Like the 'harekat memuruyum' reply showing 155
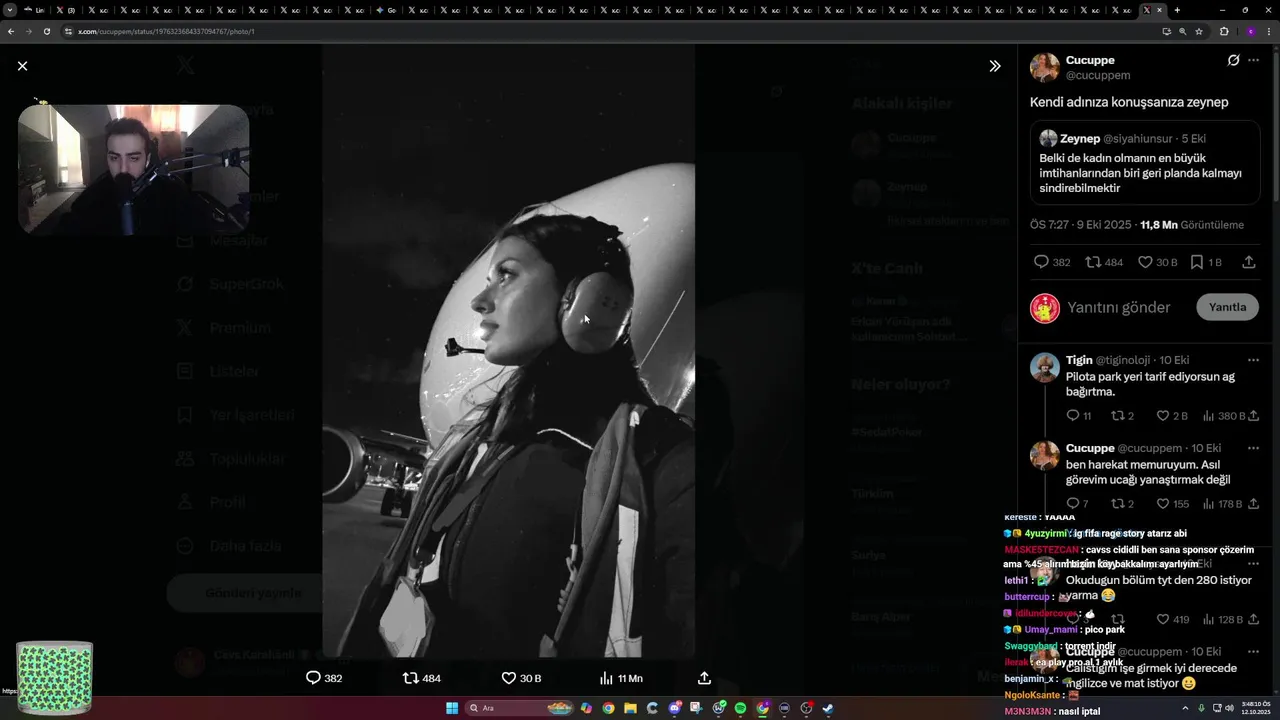 (x=1173, y=504)
